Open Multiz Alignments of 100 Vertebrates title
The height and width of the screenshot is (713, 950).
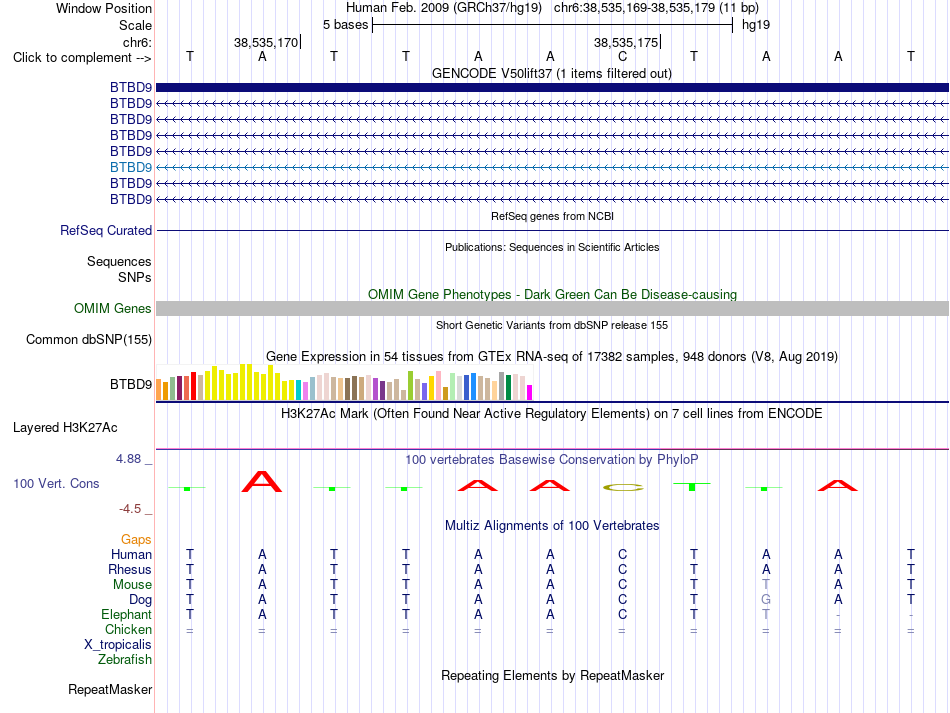pyautogui.click(x=552, y=525)
